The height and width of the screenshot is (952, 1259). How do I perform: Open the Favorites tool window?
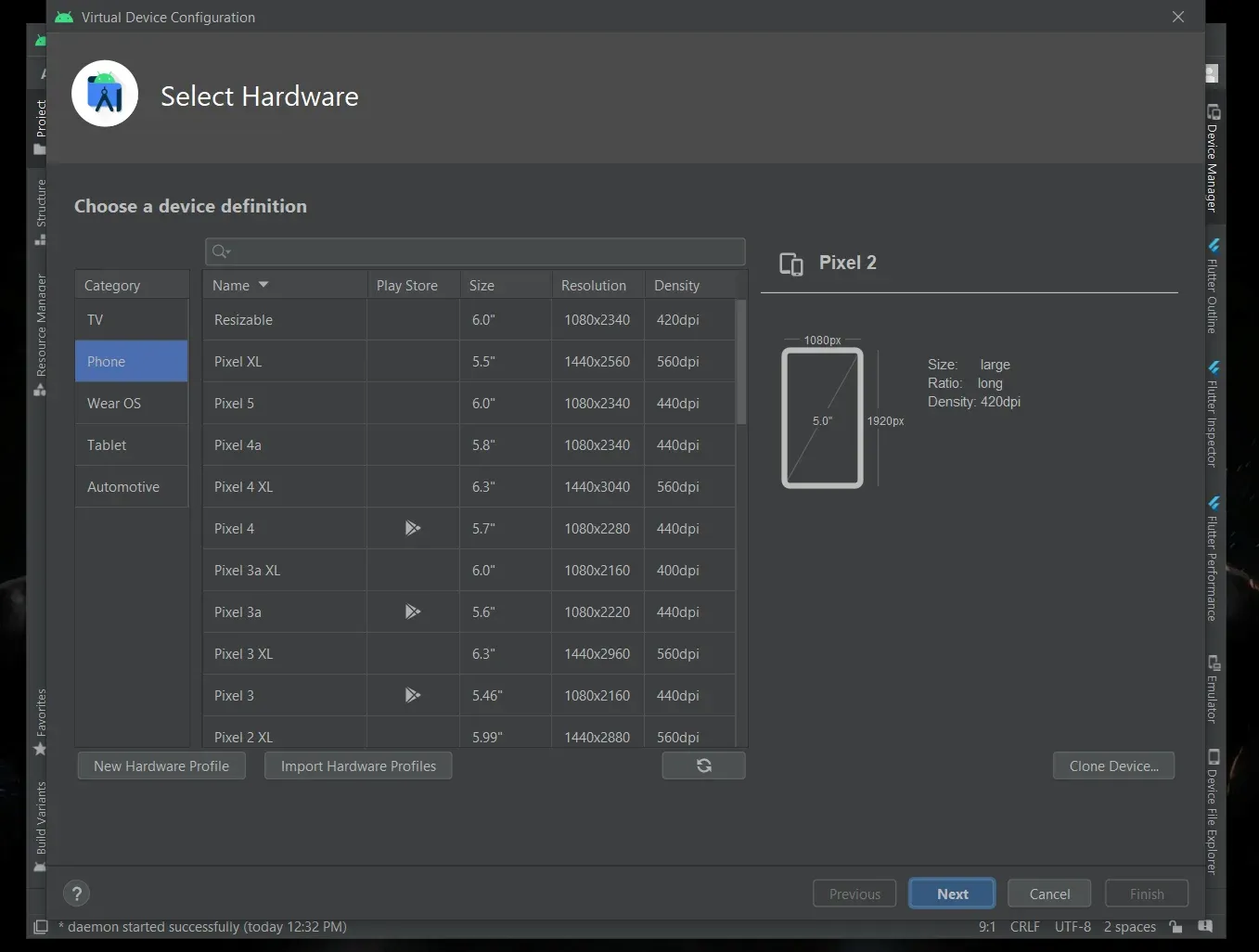pyautogui.click(x=40, y=722)
